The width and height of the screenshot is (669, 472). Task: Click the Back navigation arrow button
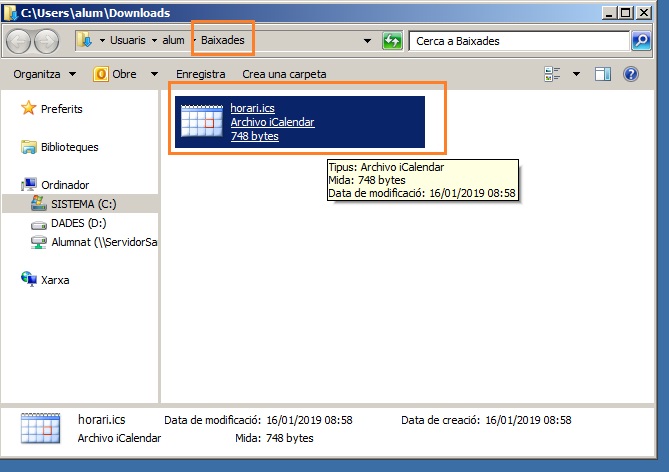click(x=18, y=41)
